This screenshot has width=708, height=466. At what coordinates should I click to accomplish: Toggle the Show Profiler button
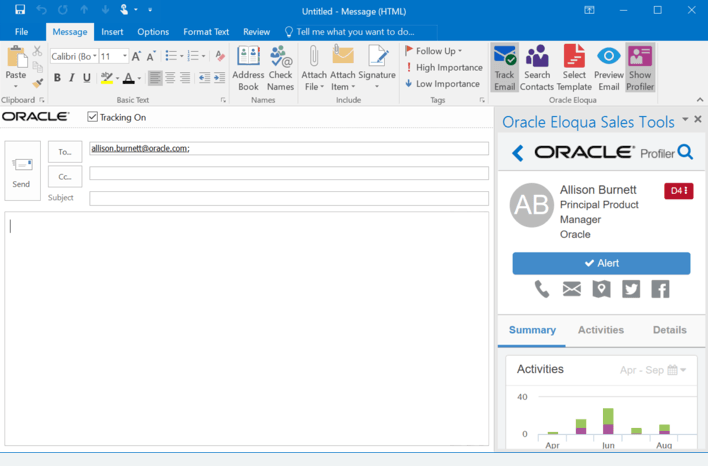pos(640,68)
